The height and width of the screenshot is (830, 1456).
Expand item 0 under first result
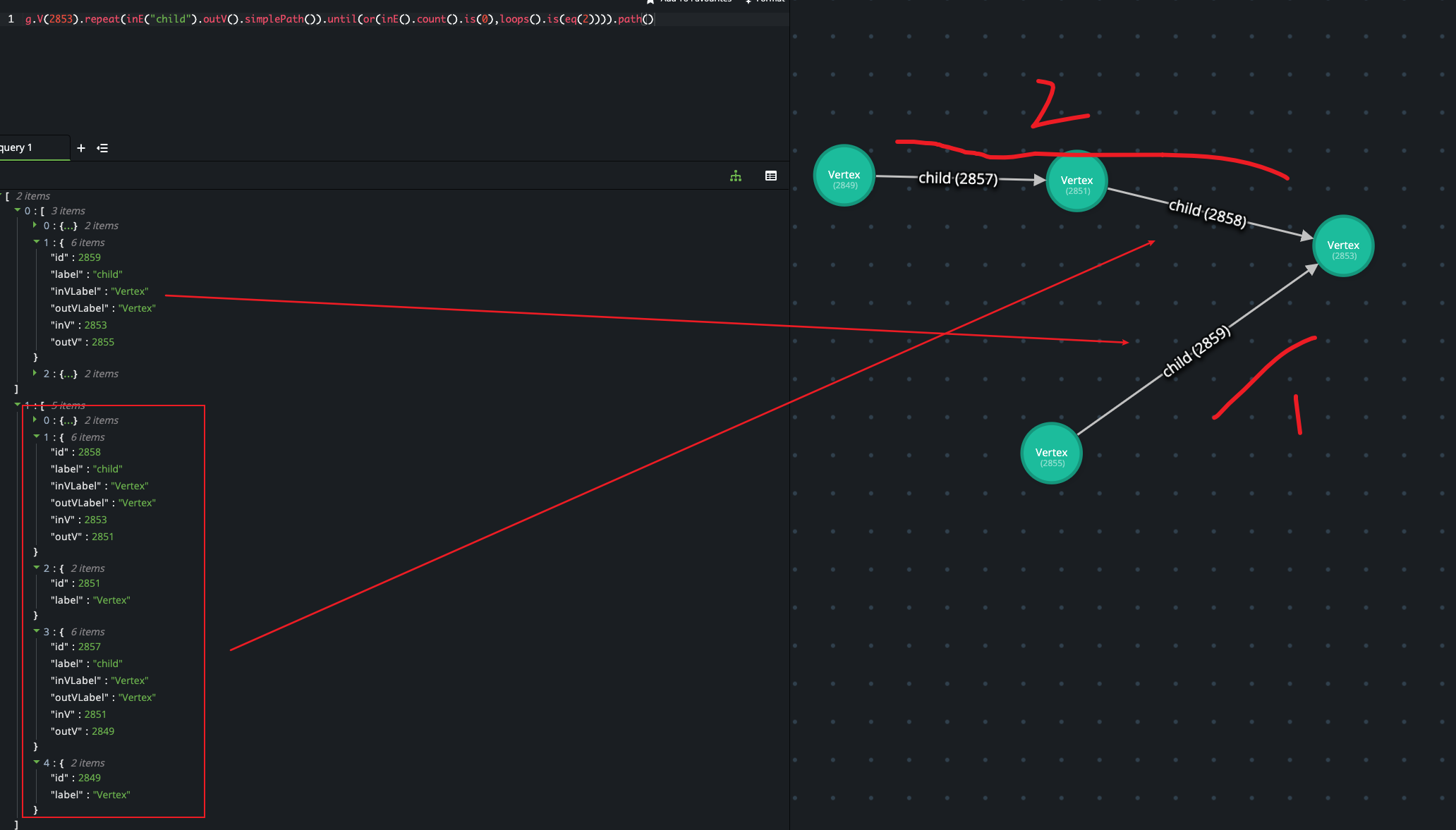35,225
